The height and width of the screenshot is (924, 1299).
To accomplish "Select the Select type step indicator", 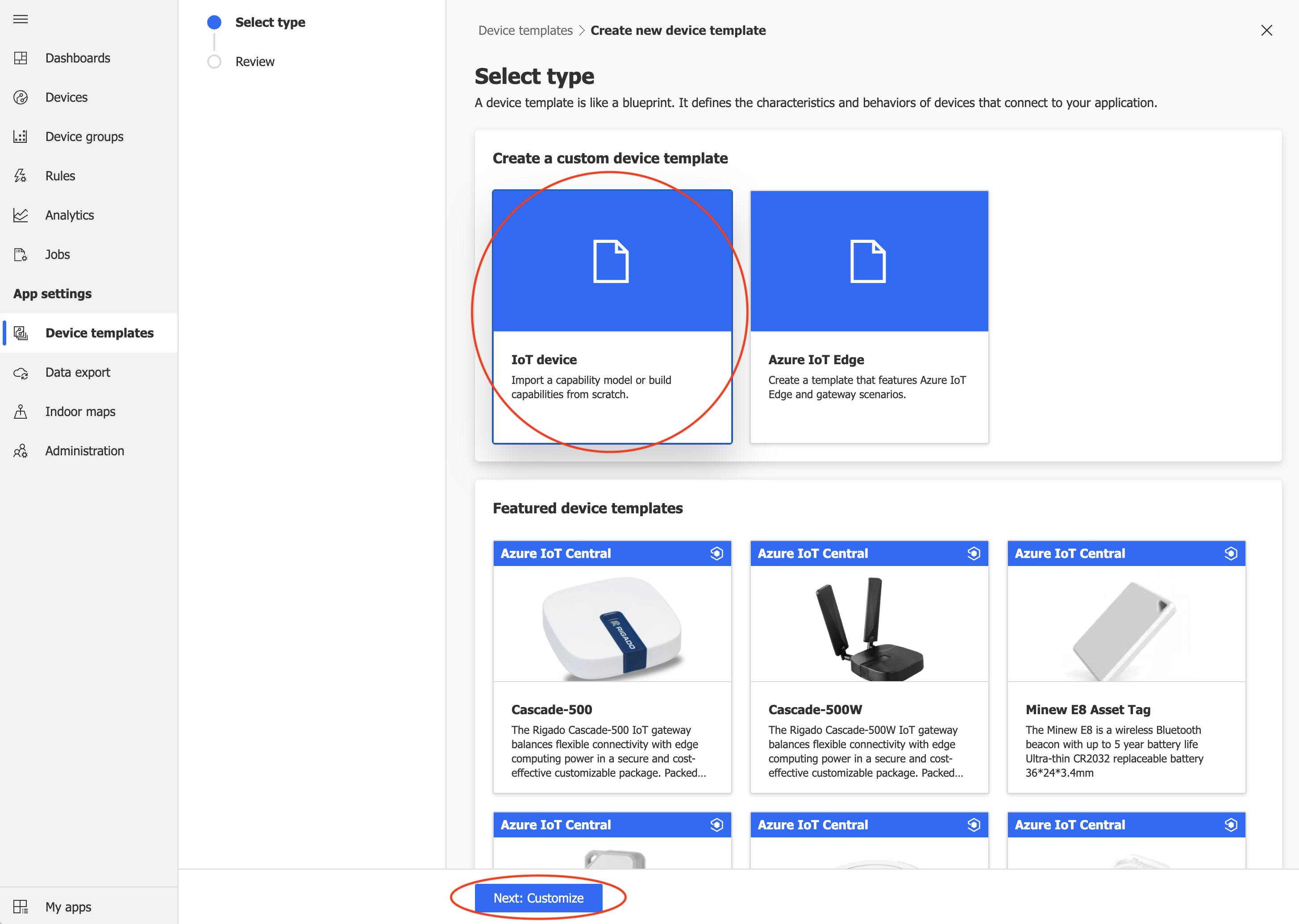I will point(214,22).
